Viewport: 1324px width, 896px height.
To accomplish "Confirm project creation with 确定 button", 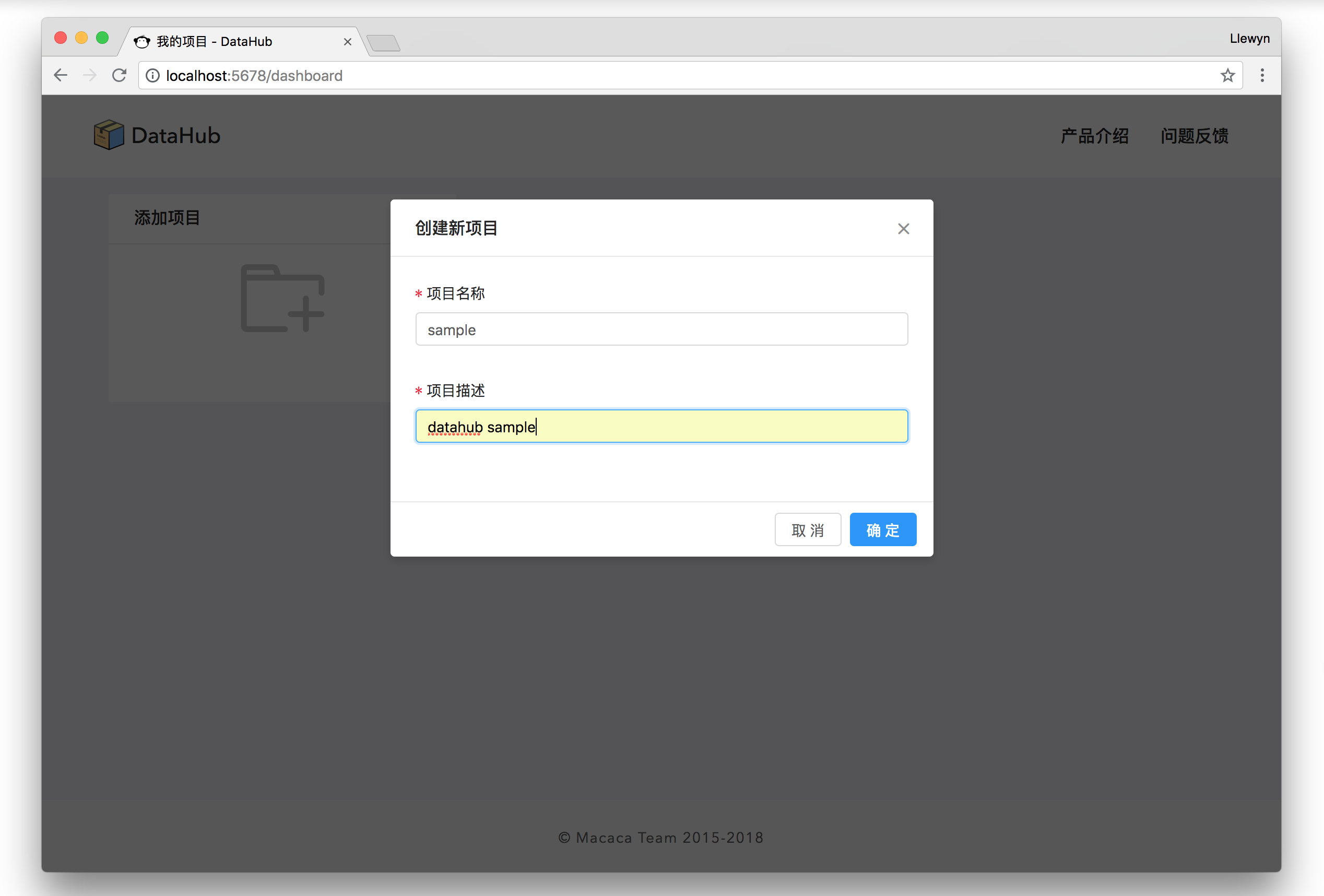I will coord(882,529).
